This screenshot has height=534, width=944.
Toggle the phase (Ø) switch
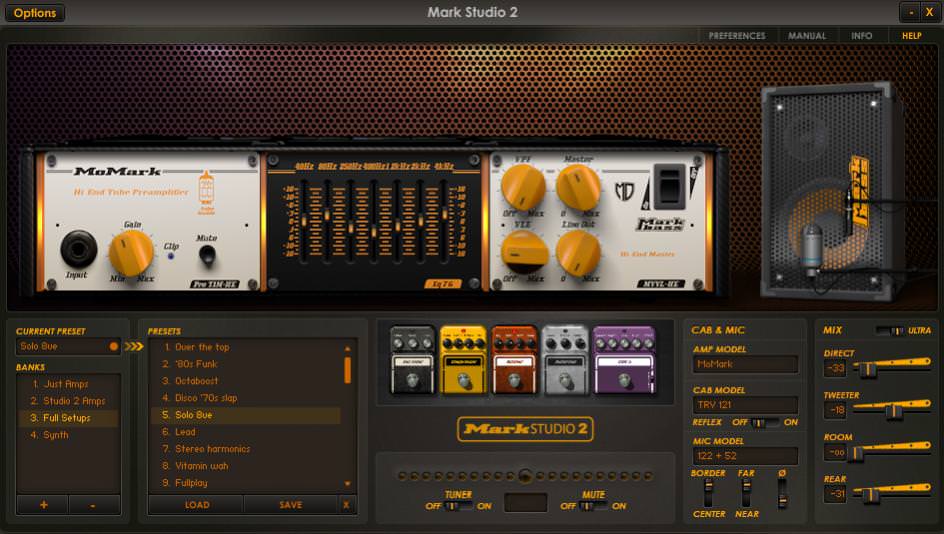[781, 494]
